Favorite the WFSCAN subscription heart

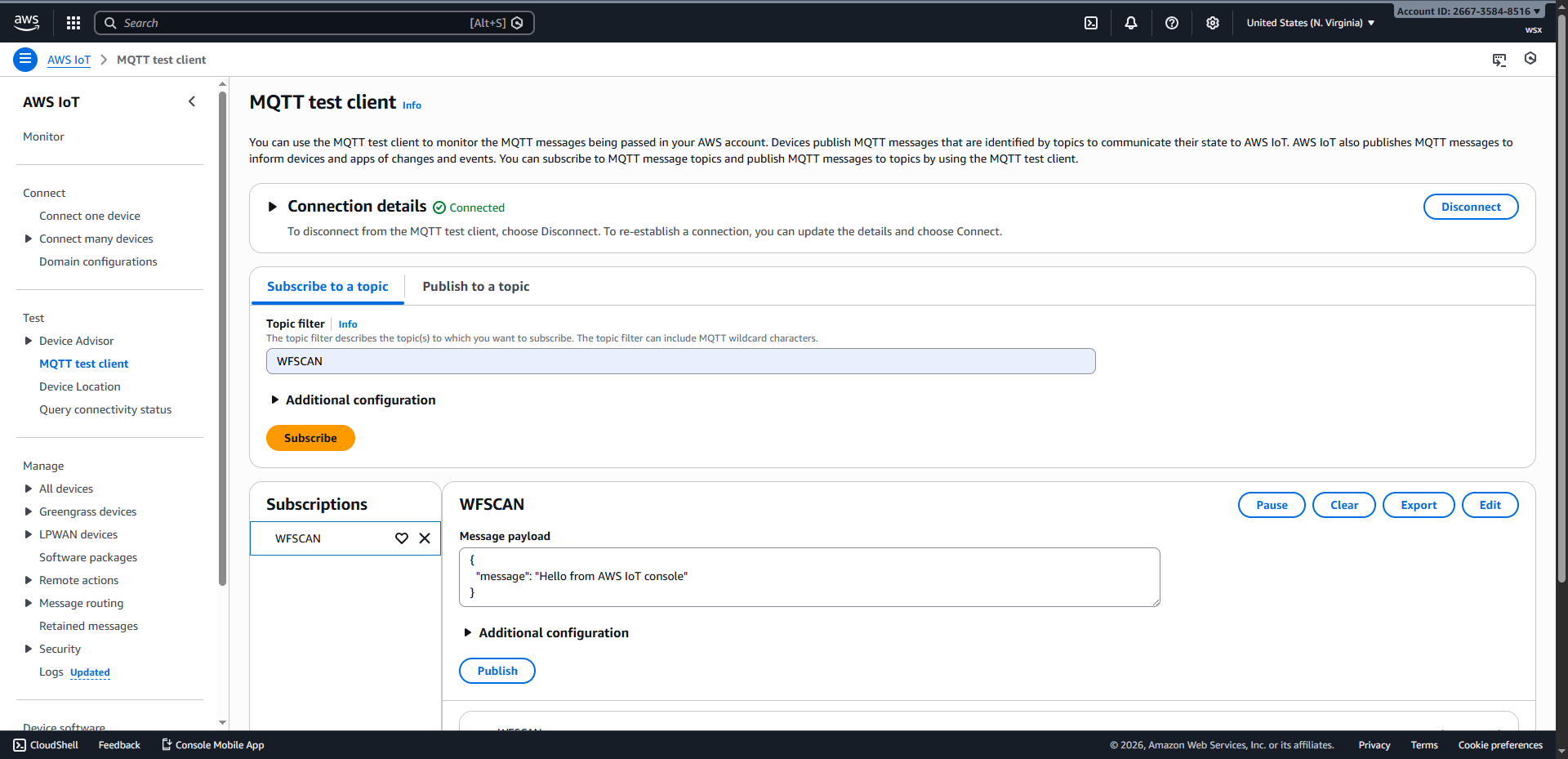(402, 538)
